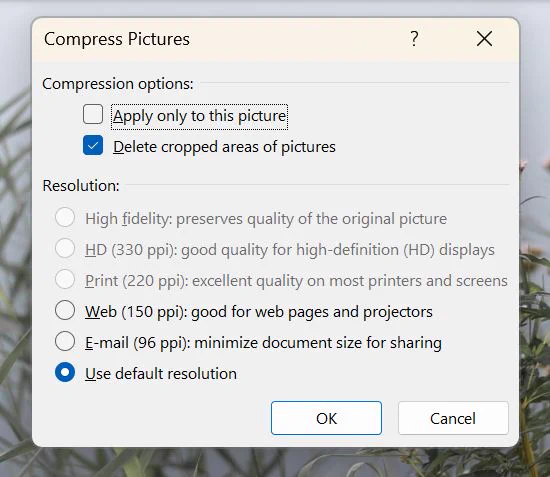Viewport: 550px width, 477px height.
Task: Confirm compression with the OK button
Action: click(x=326, y=418)
